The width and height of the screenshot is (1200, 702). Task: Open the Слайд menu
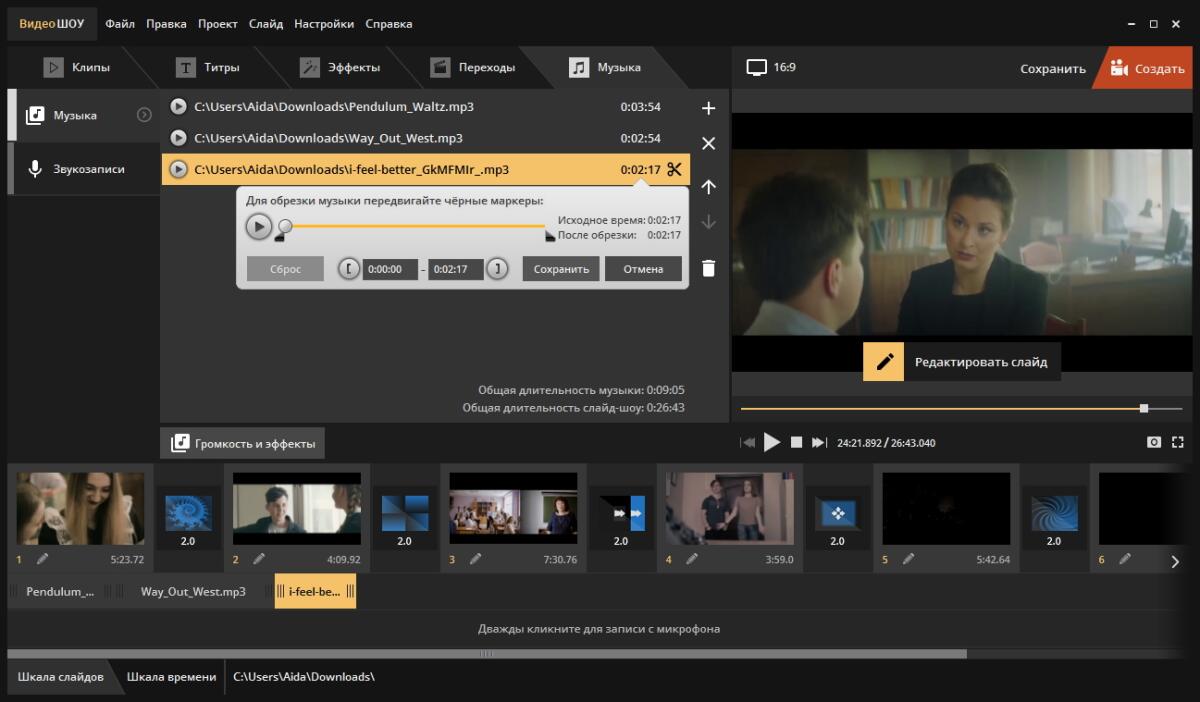(x=266, y=24)
